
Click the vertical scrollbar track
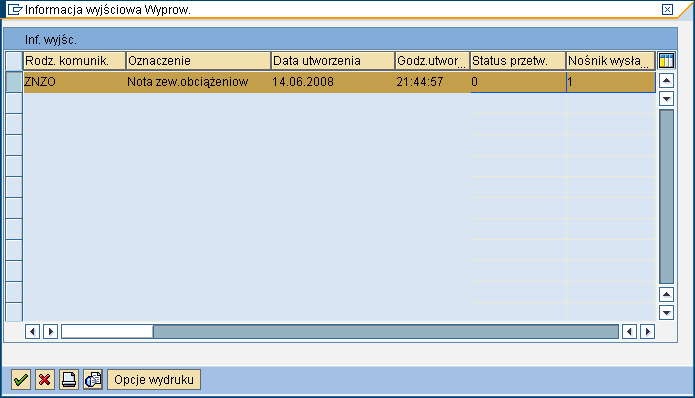click(666, 196)
